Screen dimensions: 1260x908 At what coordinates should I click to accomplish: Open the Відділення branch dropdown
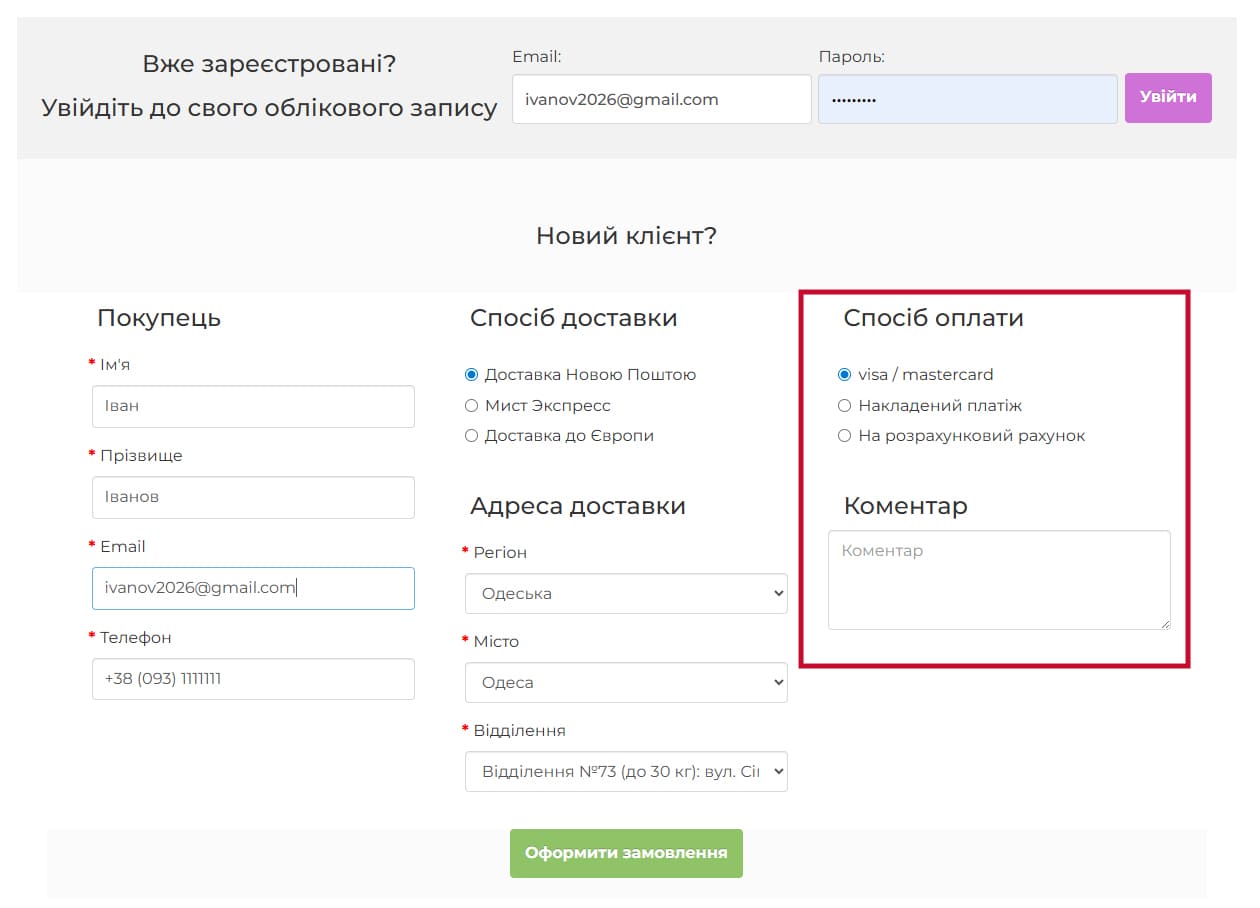pos(626,772)
